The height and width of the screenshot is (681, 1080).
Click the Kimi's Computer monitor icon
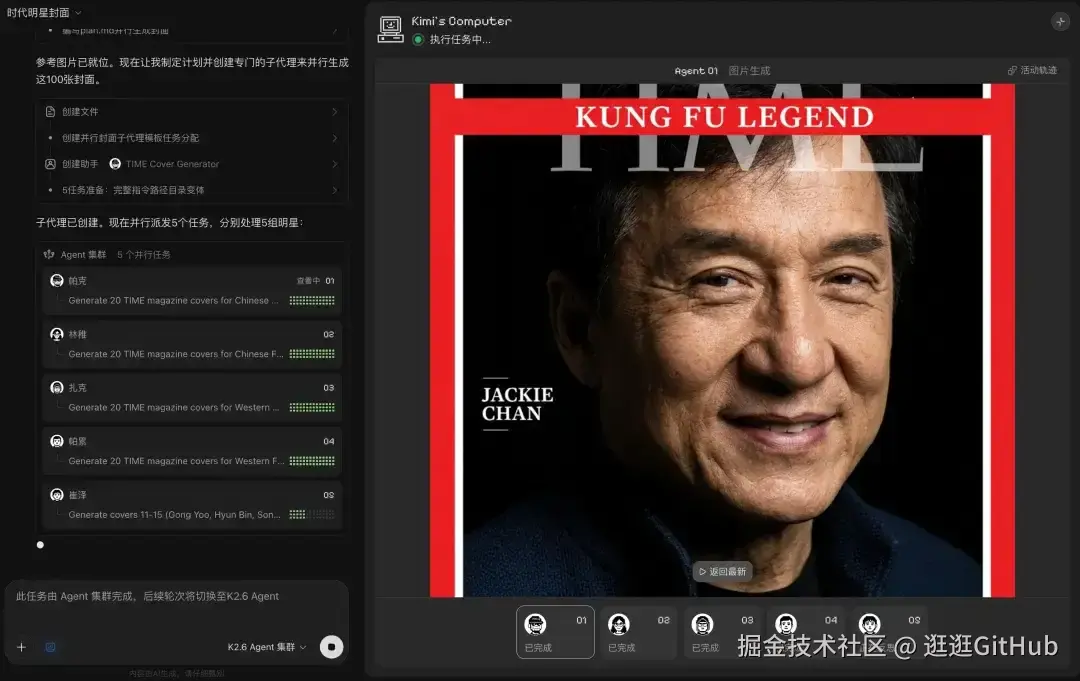(x=391, y=30)
